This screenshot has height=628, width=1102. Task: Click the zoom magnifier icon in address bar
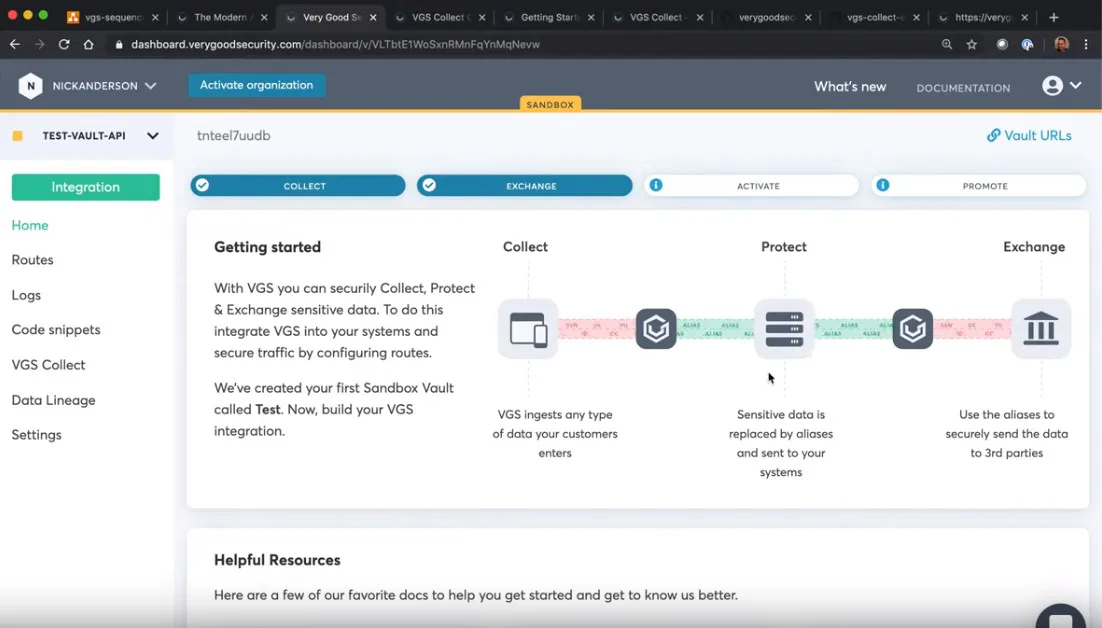(x=947, y=44)
